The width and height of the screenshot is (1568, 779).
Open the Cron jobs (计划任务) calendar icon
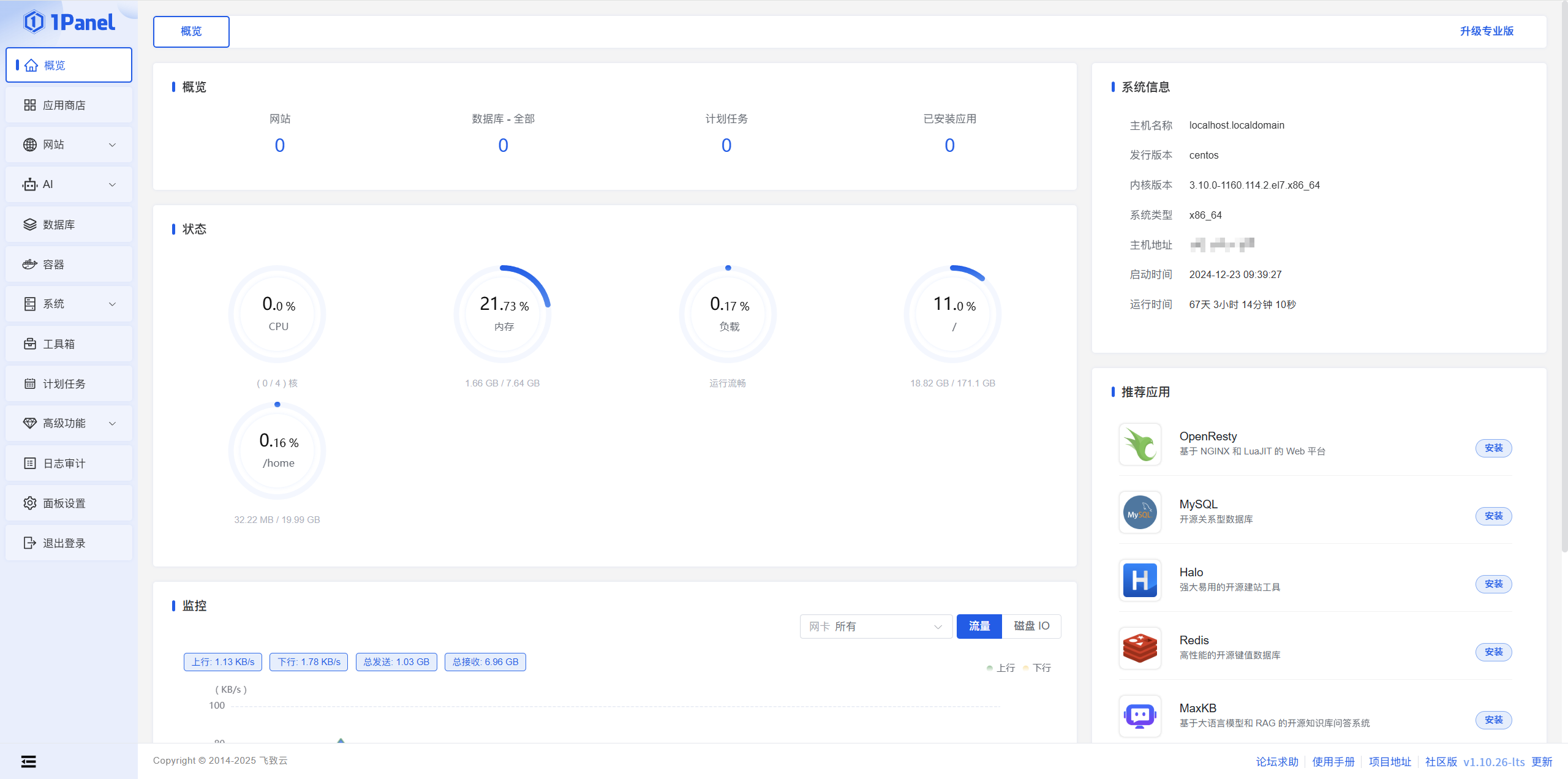[x=30, y=384]
